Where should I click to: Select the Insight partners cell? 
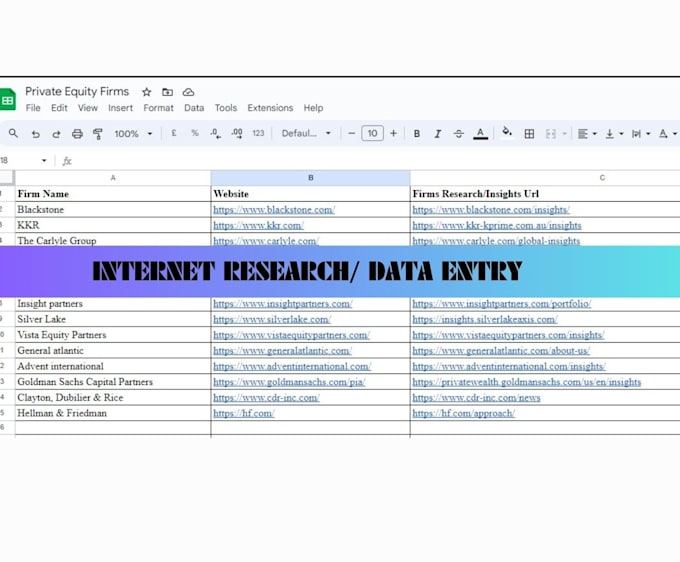[113, 304]
